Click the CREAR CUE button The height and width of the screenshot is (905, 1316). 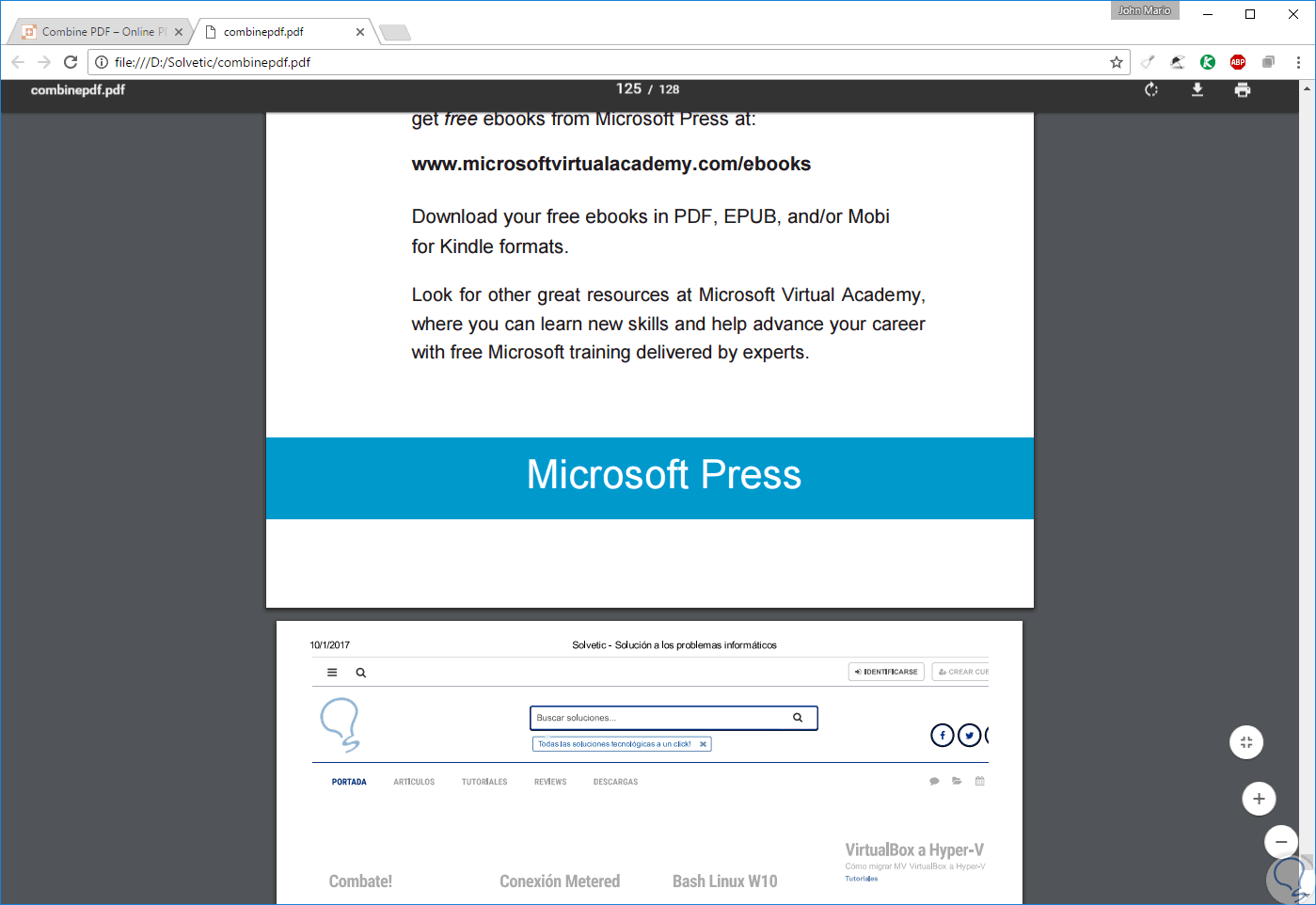click(960, 672)
